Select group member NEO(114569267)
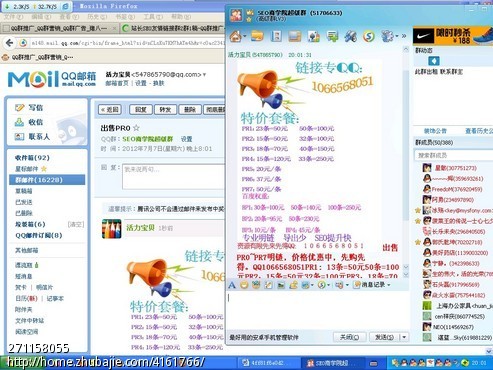The width and height of the screenshot is (493, 370). (453, 327)
